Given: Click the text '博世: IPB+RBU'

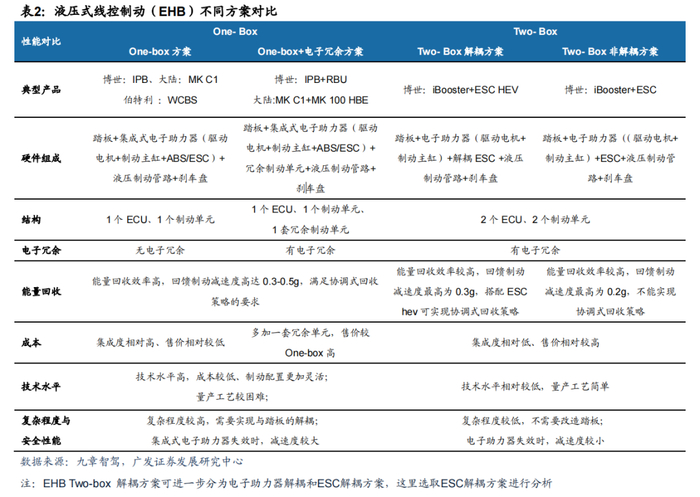Looking at the screenshot, I should click(311, 79).
